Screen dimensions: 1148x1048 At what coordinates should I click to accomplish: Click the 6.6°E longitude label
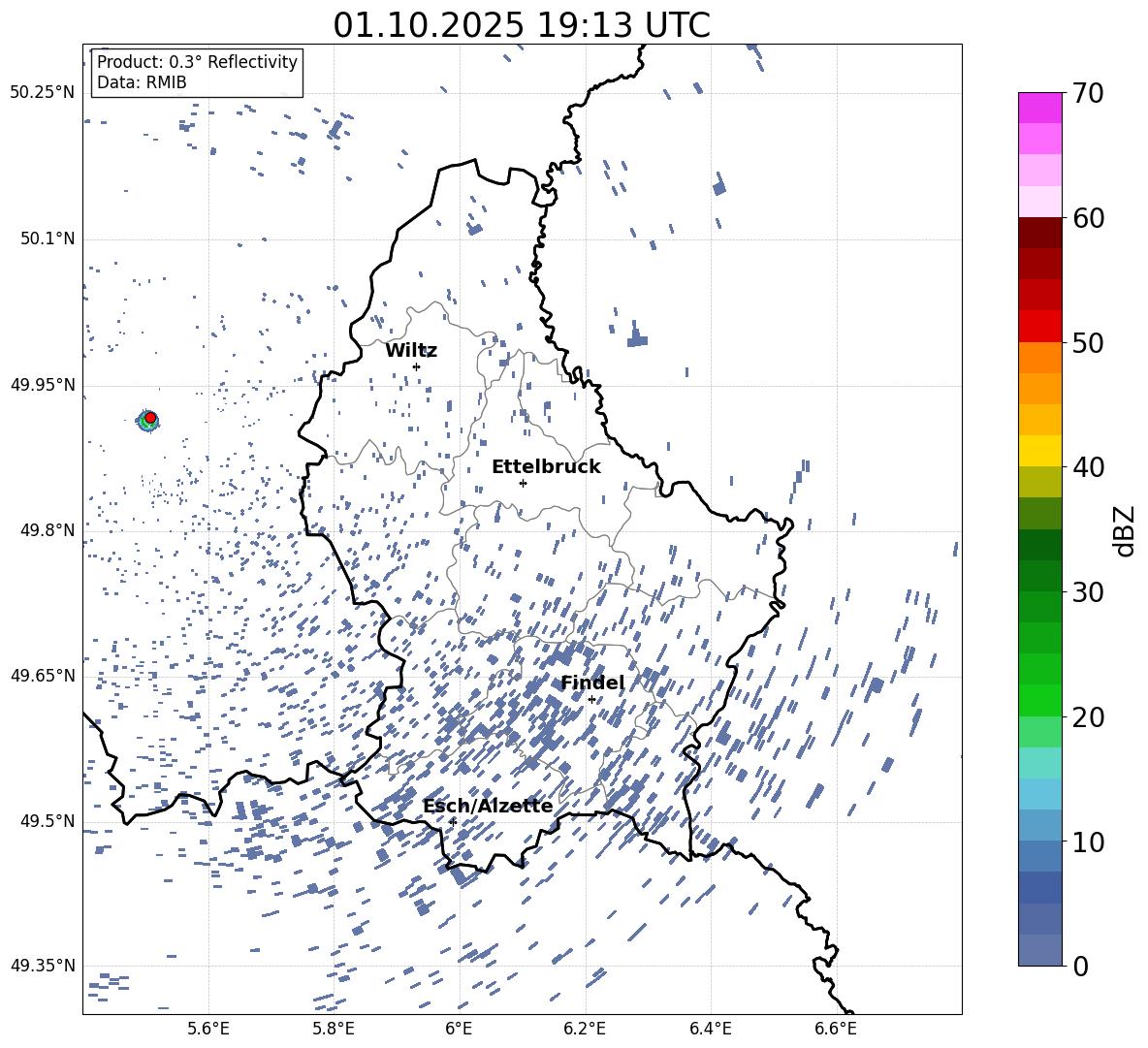pyautogui.click(x=836, y=1029)
